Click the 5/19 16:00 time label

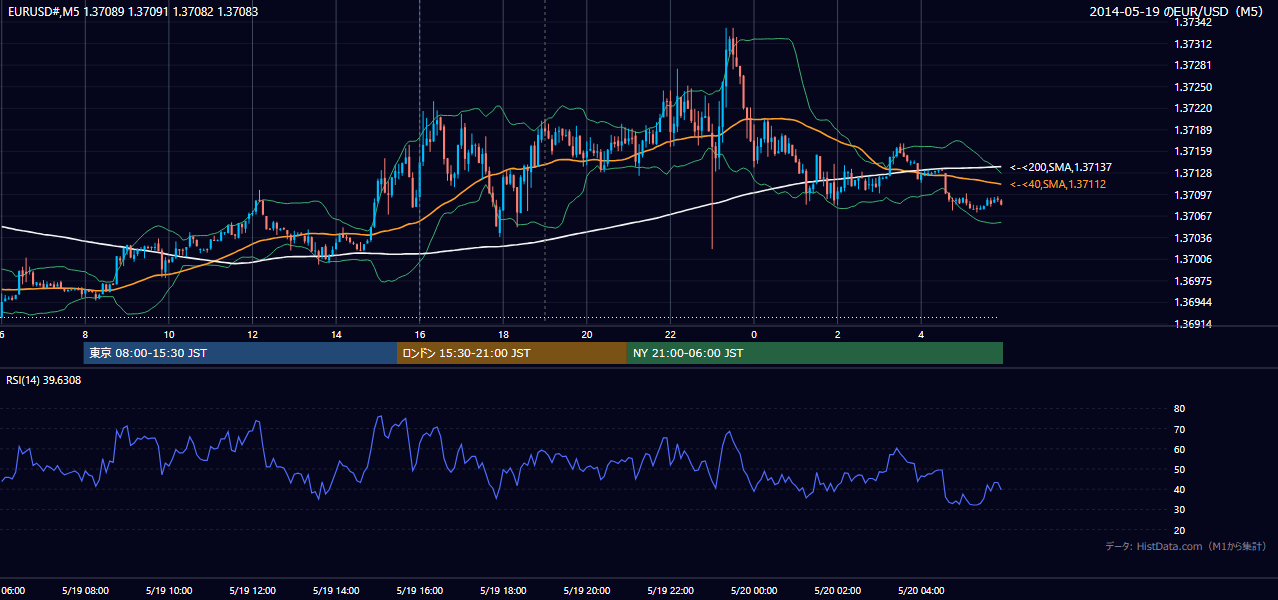(419, 590)
